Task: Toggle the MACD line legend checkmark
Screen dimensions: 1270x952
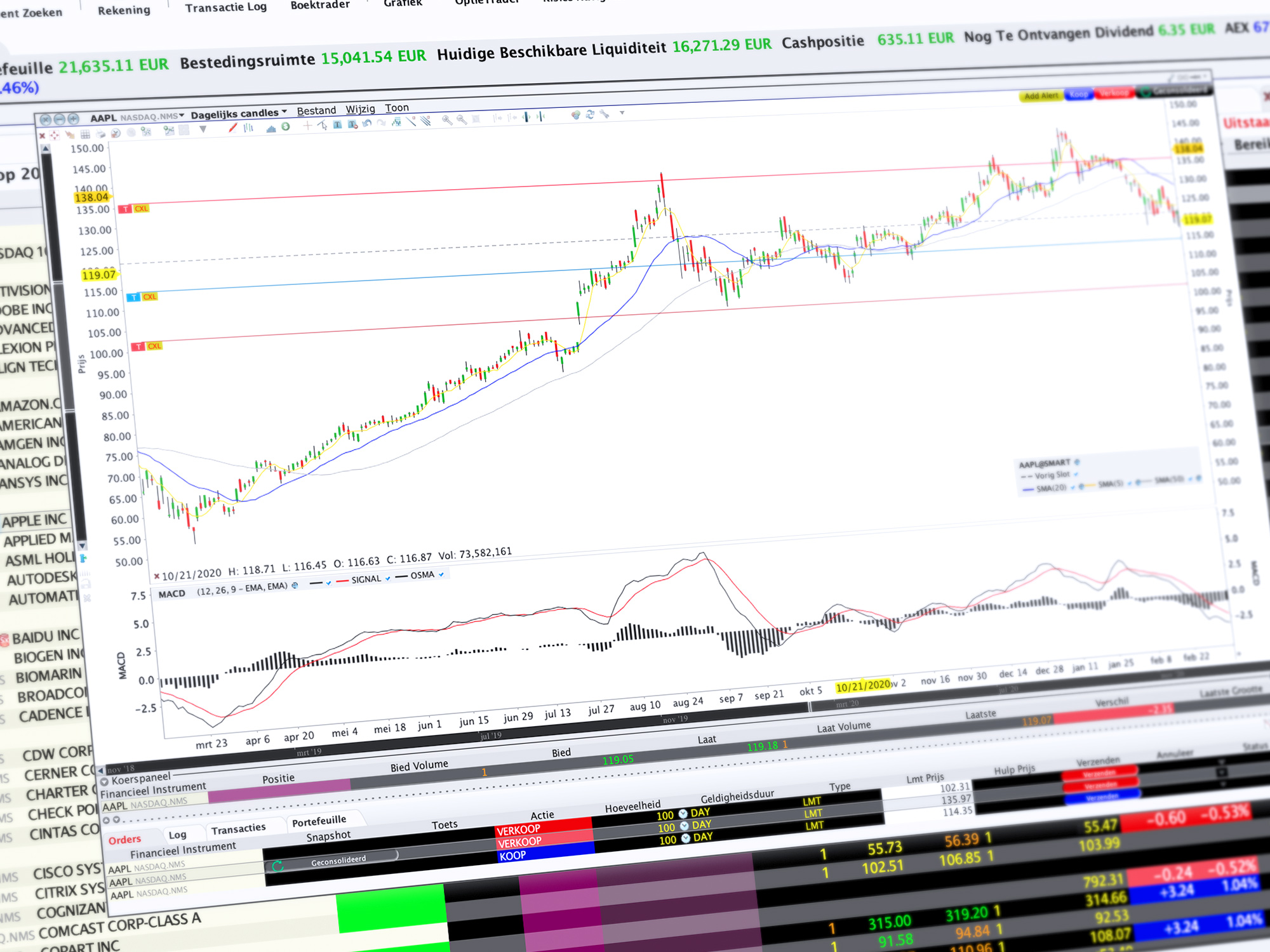Action: 328,583
